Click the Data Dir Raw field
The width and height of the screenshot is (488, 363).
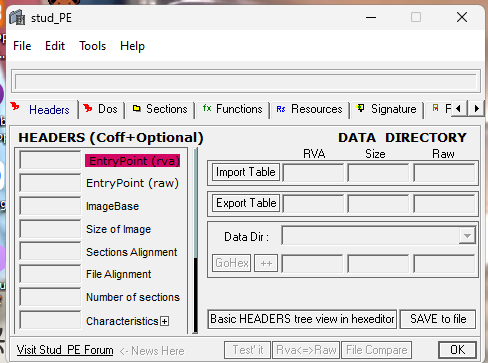click(x=444, y=264)
